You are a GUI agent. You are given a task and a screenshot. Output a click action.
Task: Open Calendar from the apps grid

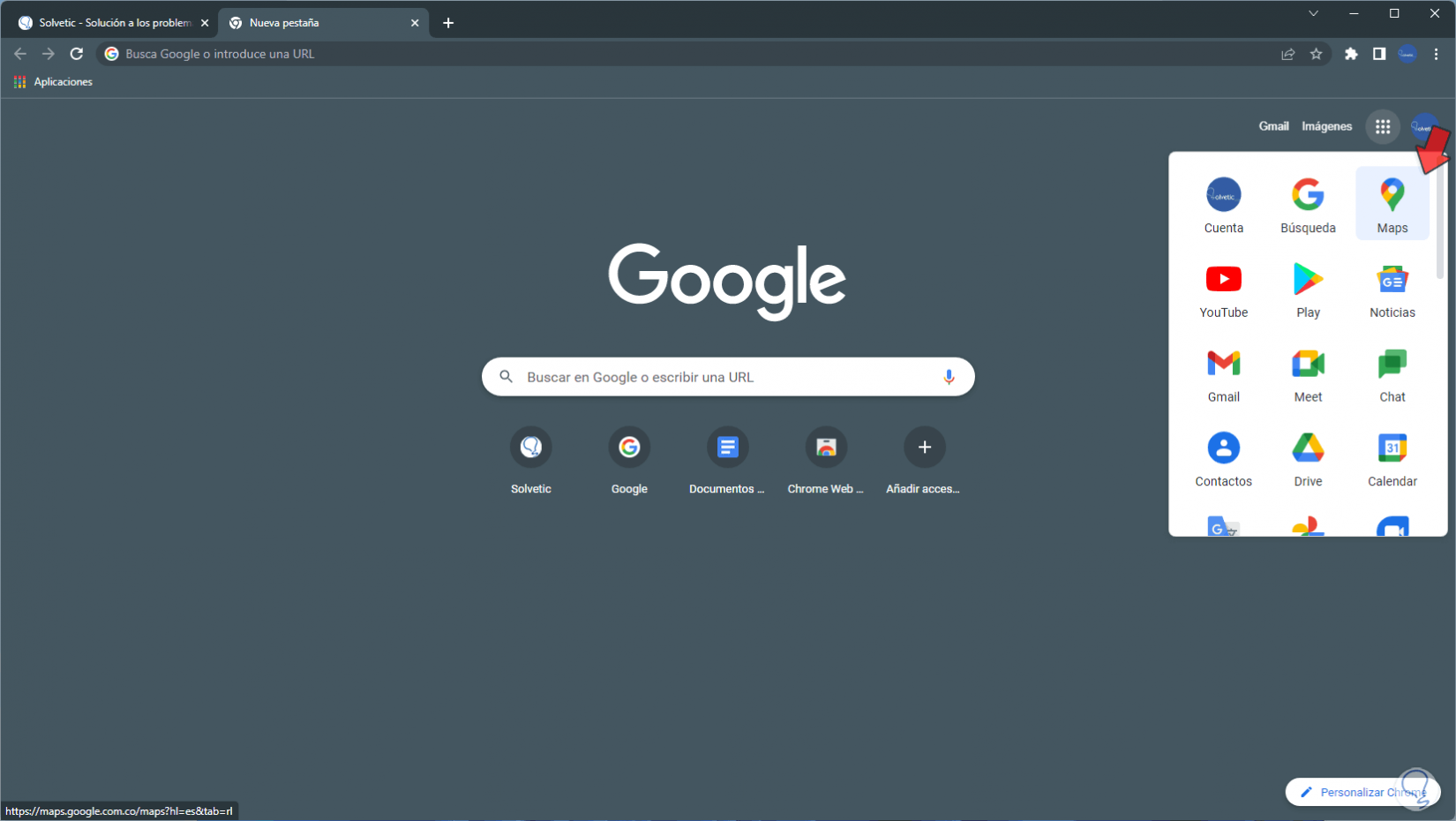tap(1392, 458)
